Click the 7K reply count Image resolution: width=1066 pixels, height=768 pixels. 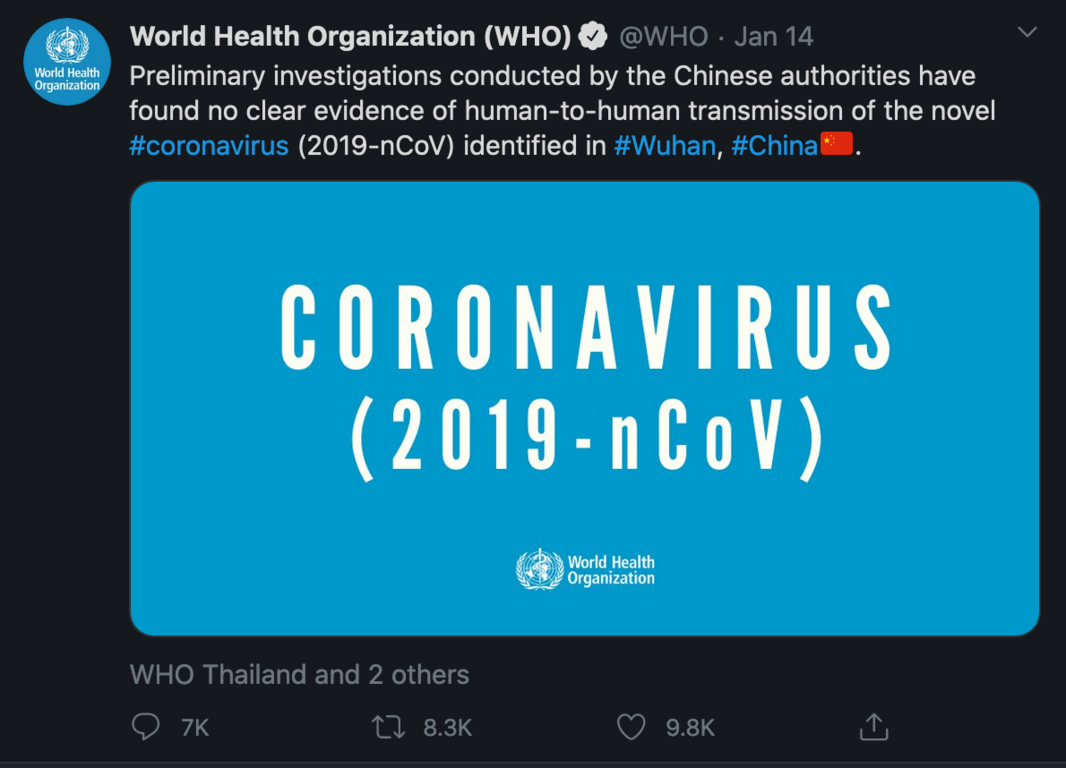click(x=195, y=728)
